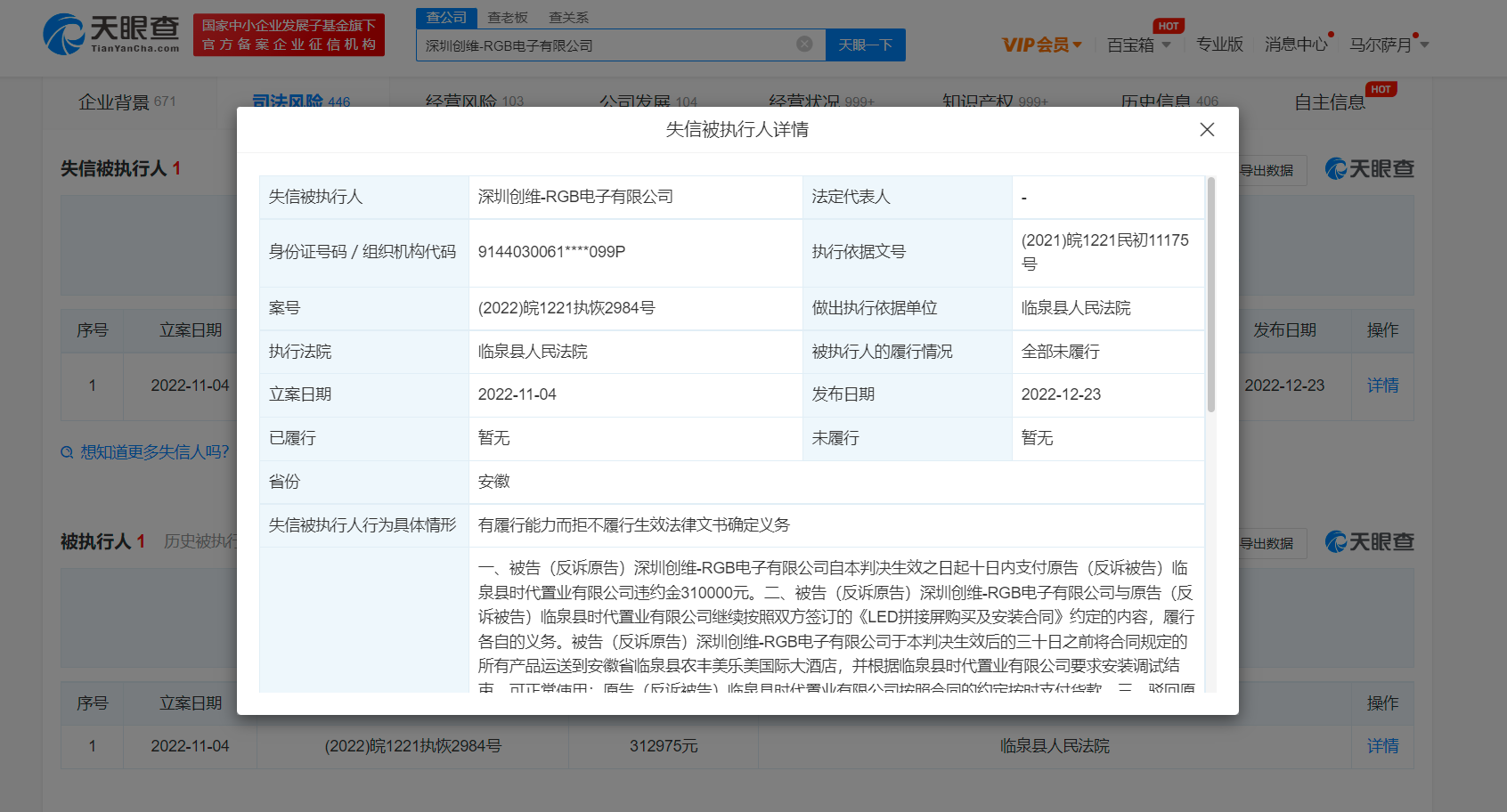The width and height of the screenshot is (1507, 812).
Task: Switch to 查关系 search tab
Action: [568, 18]
